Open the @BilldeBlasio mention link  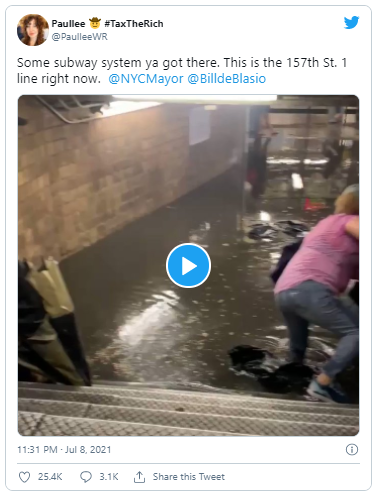[227, 79]
